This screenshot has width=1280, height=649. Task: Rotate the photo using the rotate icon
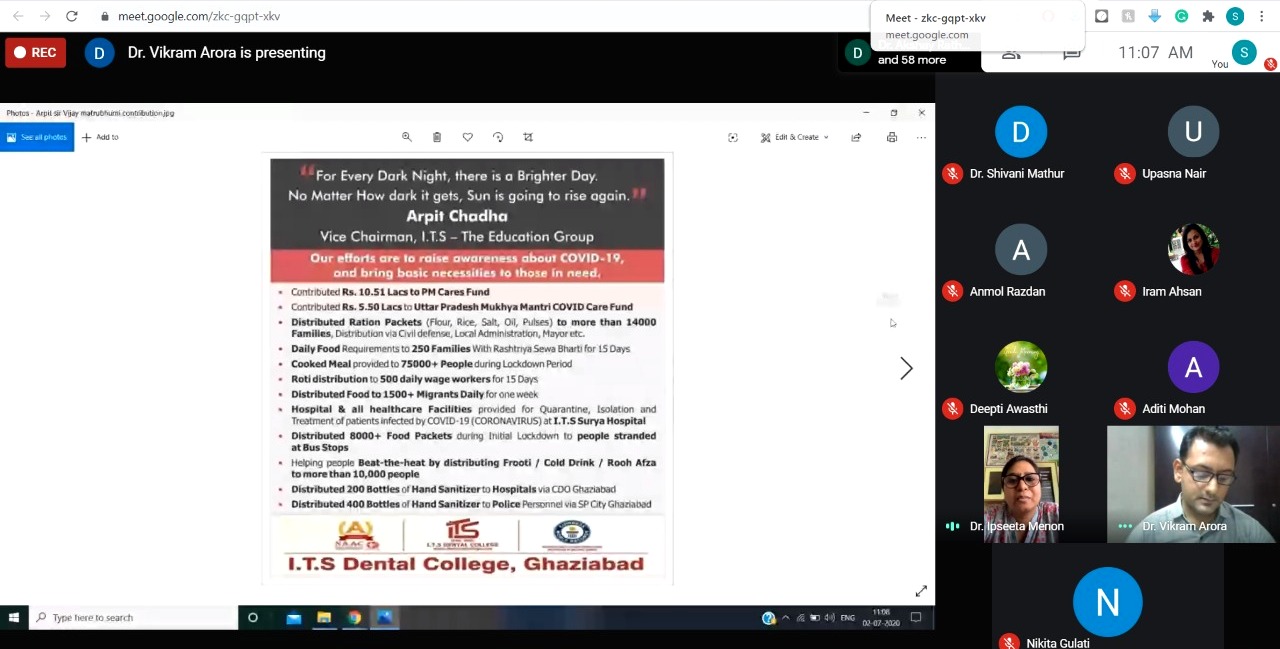[498, 137]
